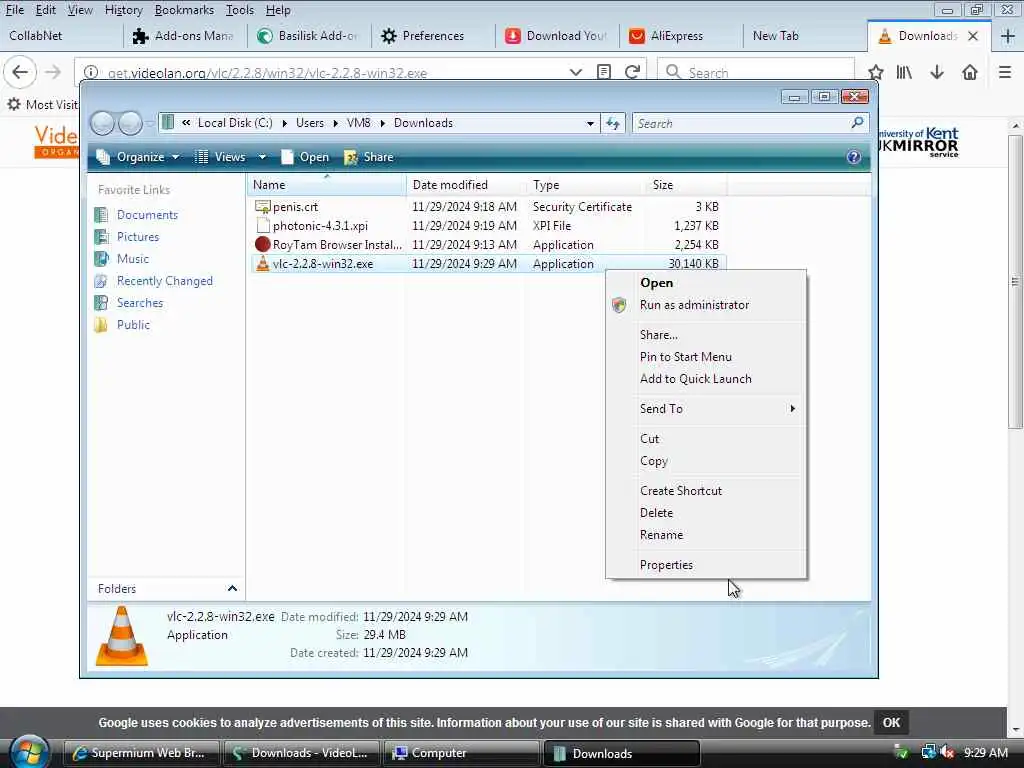Screen dimensions: 1024x768
Task: Choose Delete in context menu
Action: 707,513
